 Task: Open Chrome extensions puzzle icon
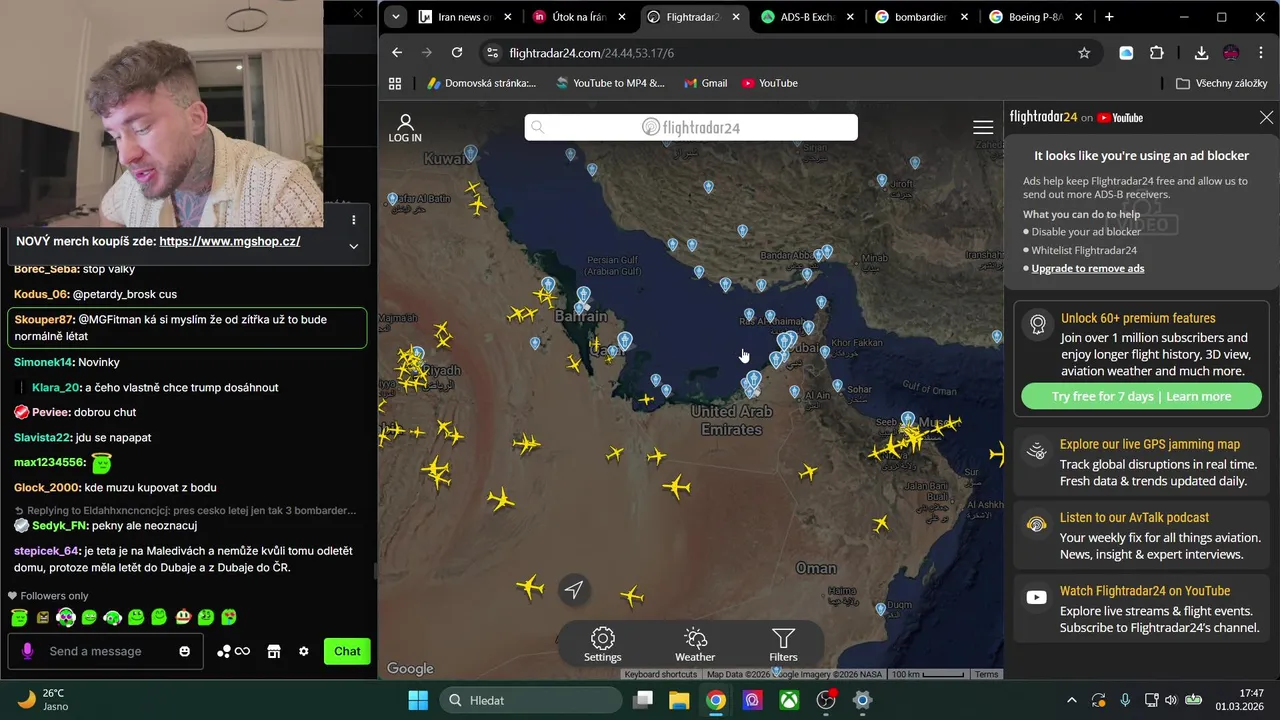[x=1157, y=53]
